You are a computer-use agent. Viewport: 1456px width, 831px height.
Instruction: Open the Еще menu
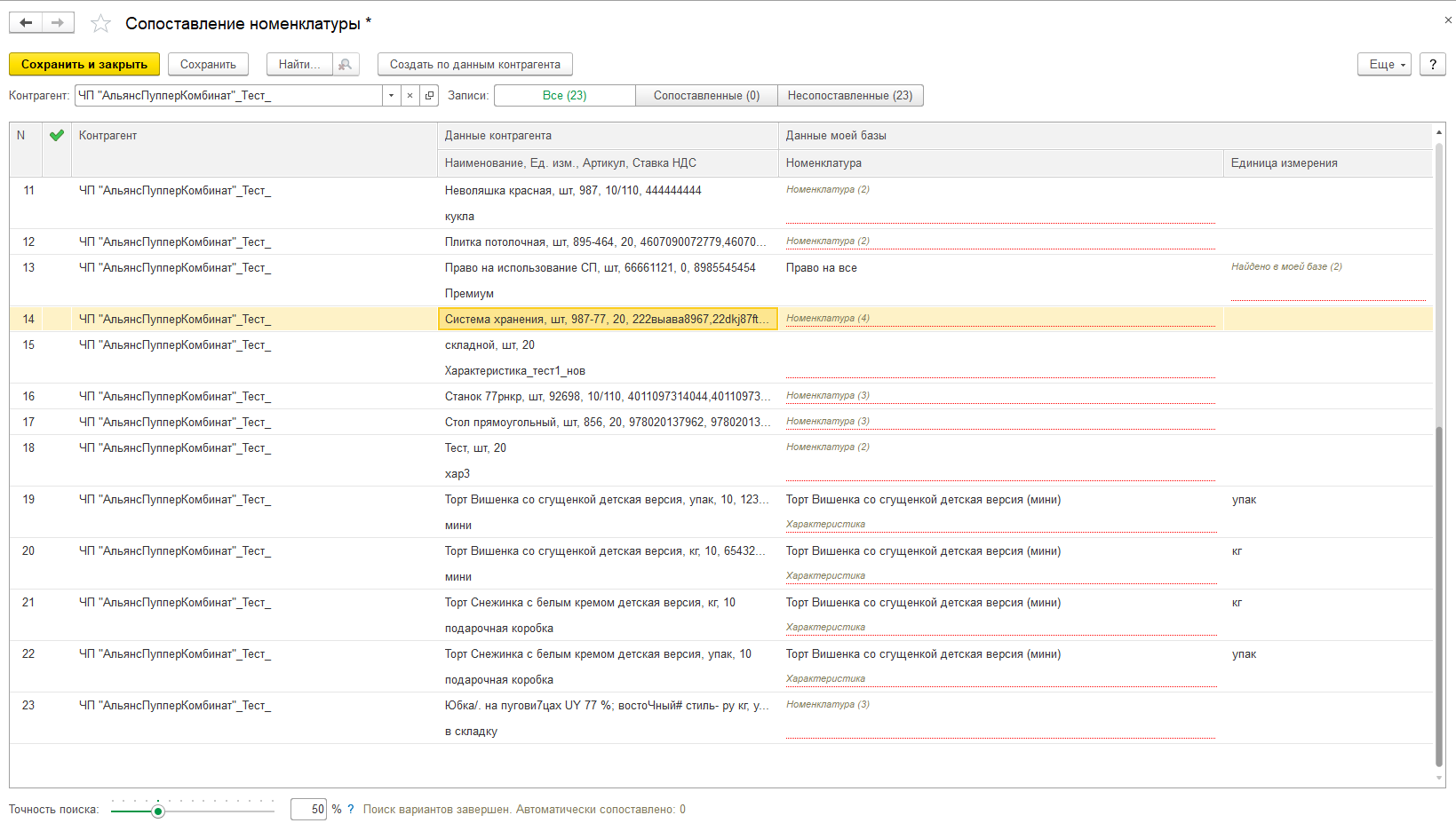(1384, 65)
